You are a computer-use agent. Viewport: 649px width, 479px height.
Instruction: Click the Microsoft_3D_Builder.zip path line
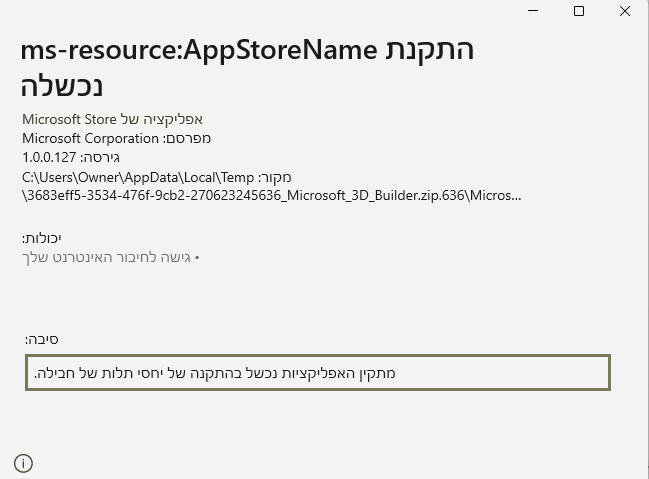[x=271, y=195]
